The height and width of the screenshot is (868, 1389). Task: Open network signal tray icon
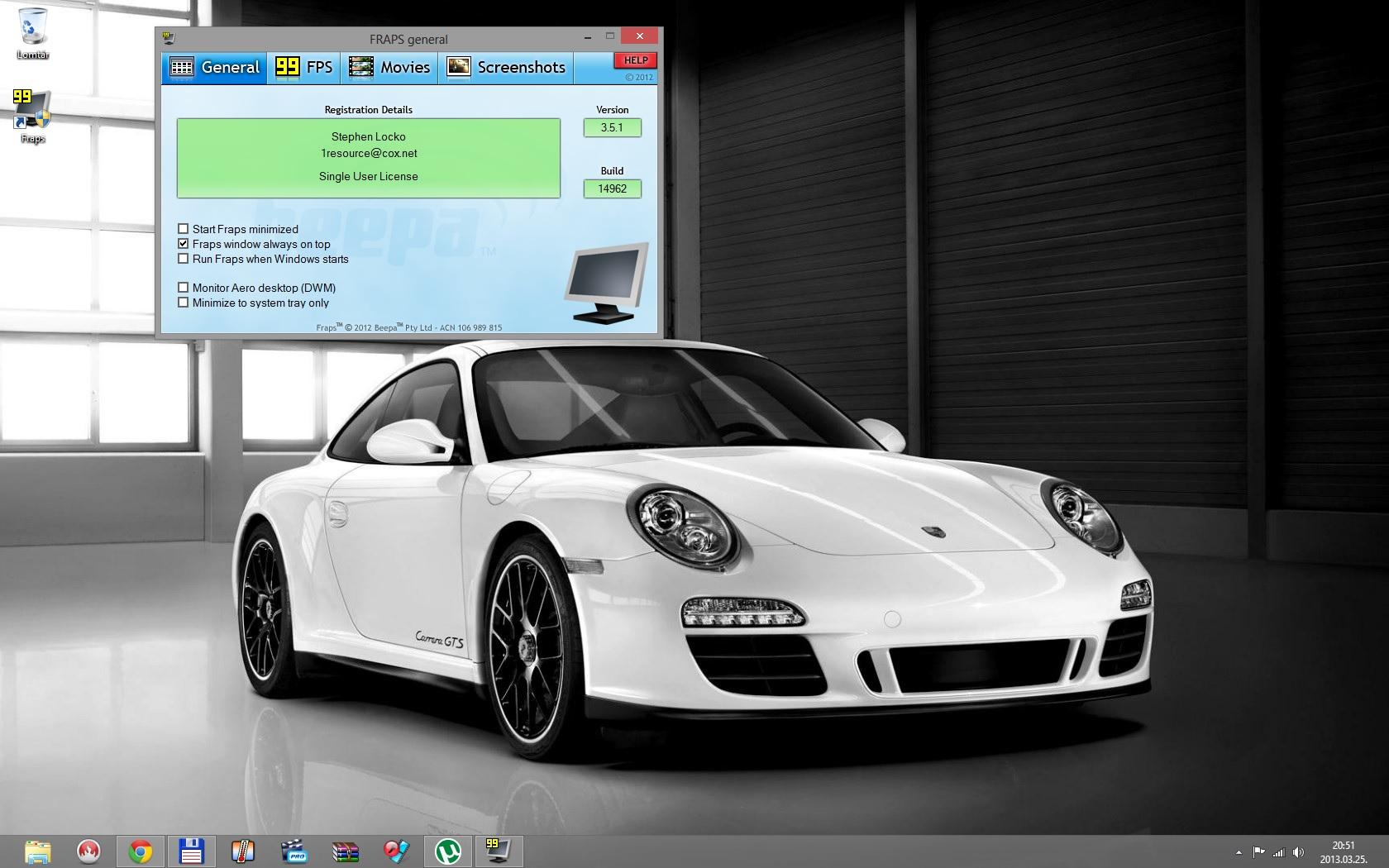pos(1279,852)
